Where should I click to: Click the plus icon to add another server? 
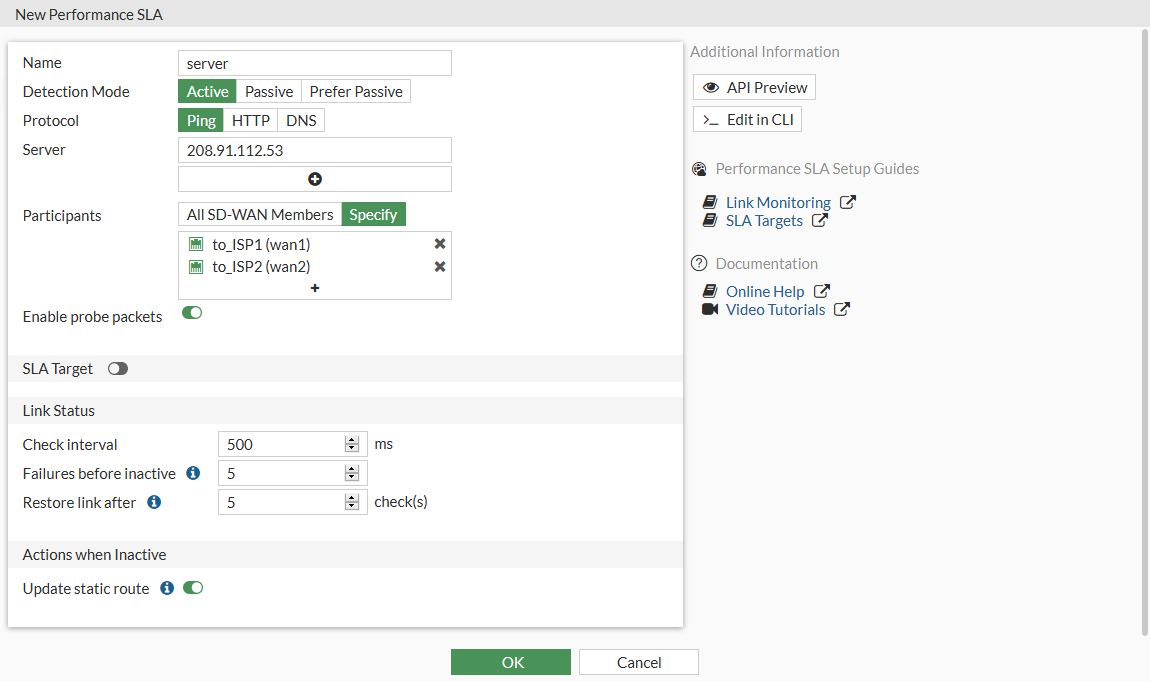314,178
